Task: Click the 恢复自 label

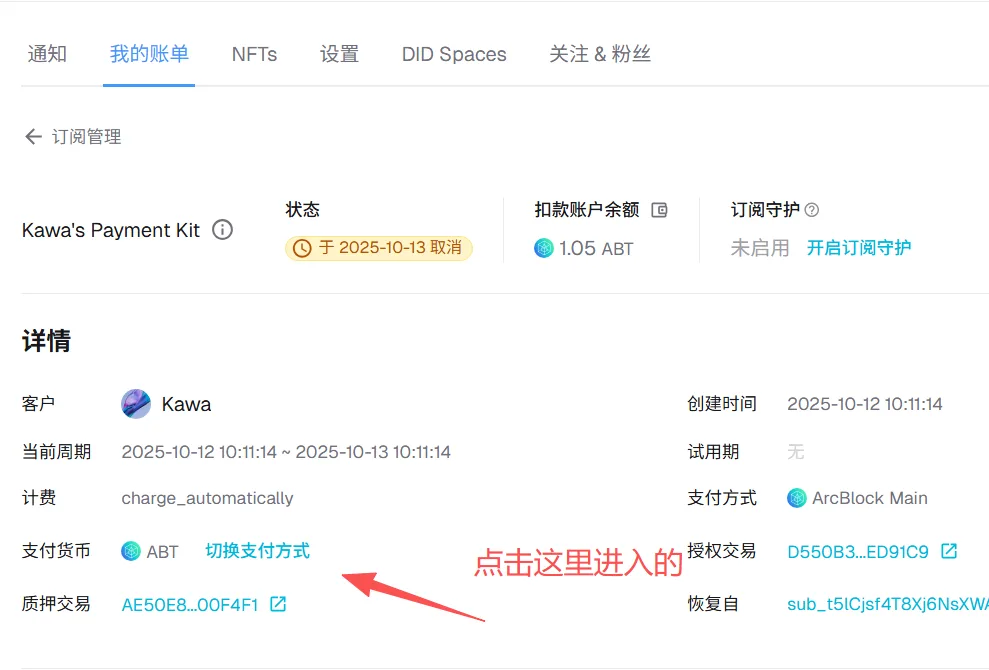Action: coord(713,604)
